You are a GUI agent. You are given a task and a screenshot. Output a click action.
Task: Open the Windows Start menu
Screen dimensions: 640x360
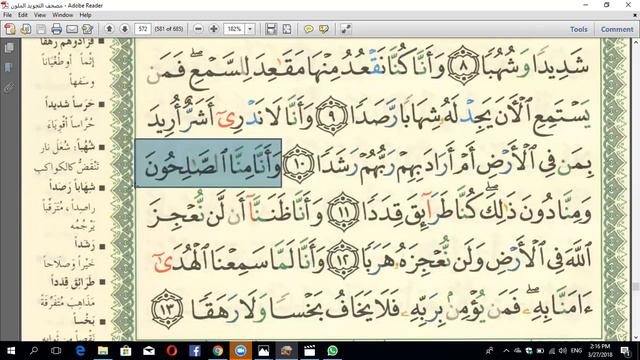coord(11,351)
